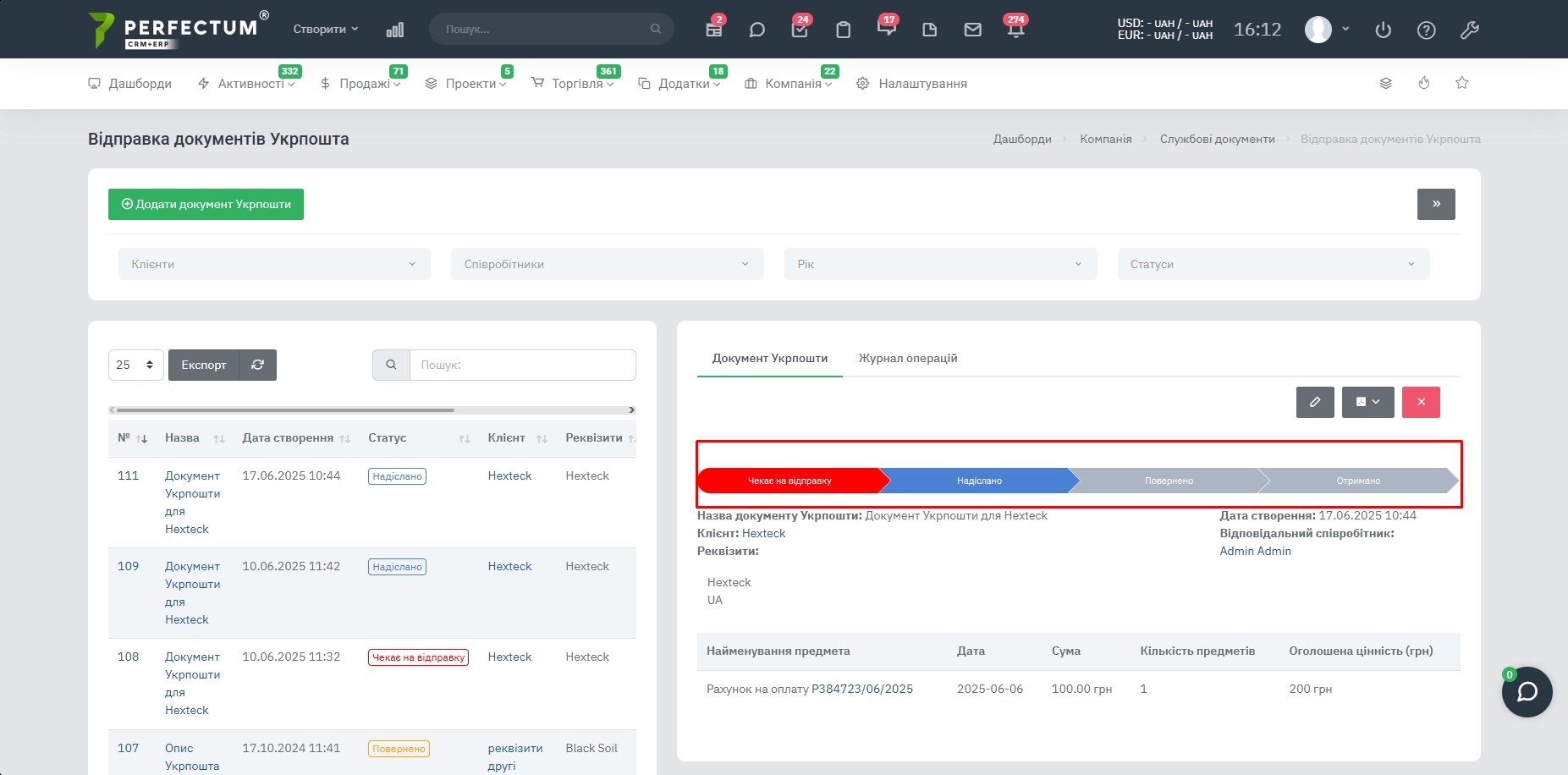Open document number 111 link
Viewport: 1568px width, 775px height.
[x=128, y=475]
